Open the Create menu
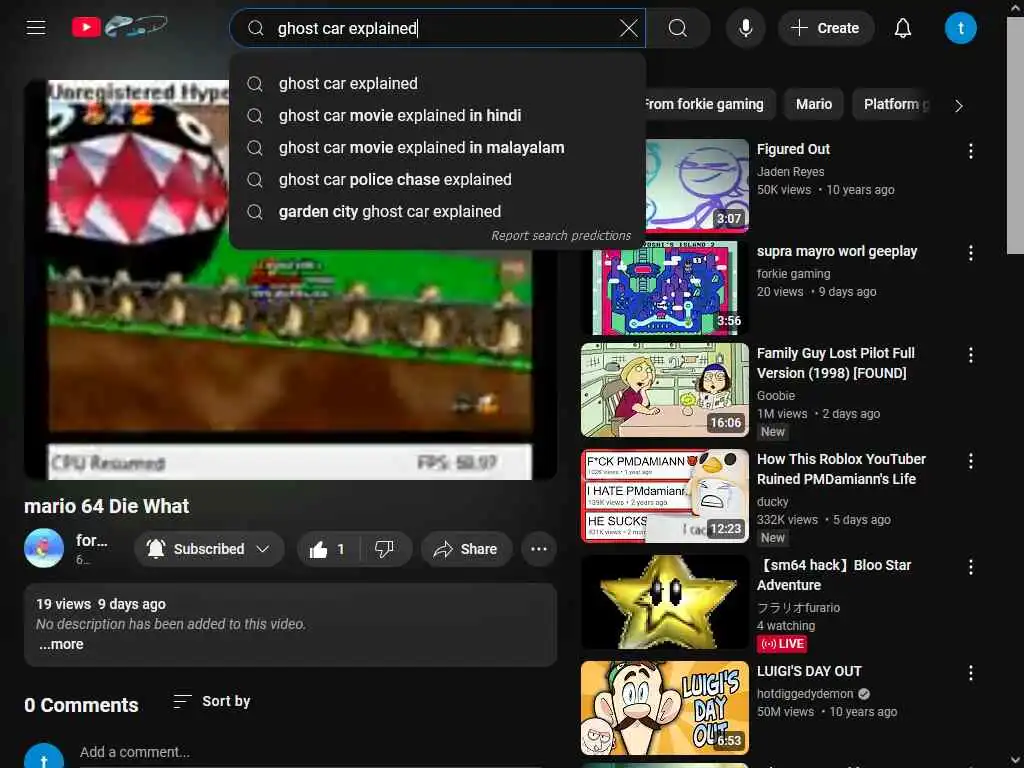Viewport: 1024px width, 768px height. pos(825,28)
